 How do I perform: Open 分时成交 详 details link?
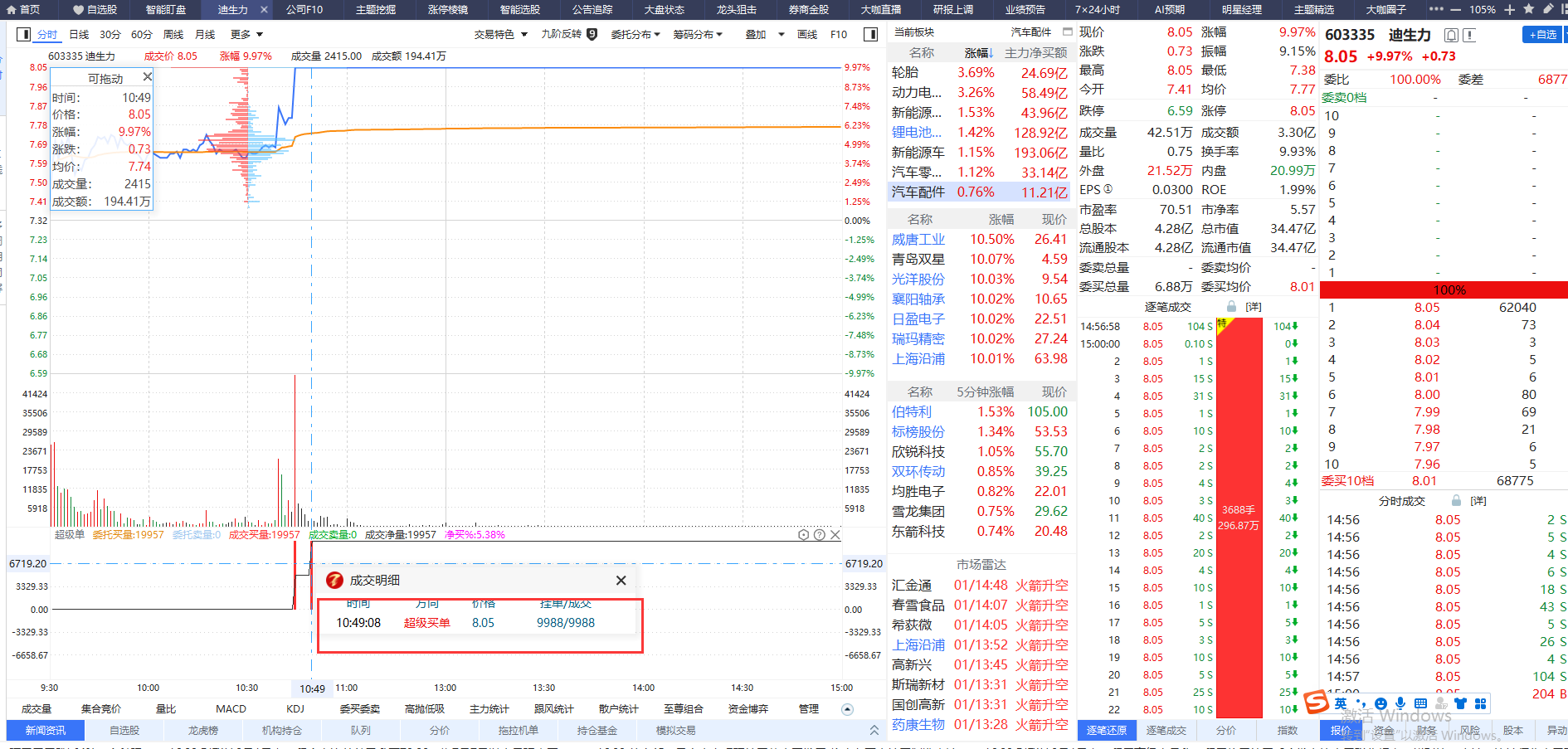click(x=1478, y=501)
